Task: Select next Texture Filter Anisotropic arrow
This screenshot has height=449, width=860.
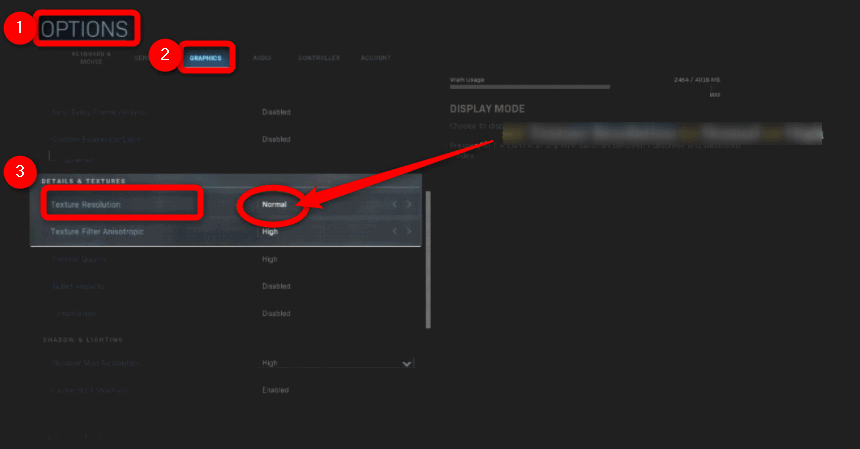Action: [409, 231]
